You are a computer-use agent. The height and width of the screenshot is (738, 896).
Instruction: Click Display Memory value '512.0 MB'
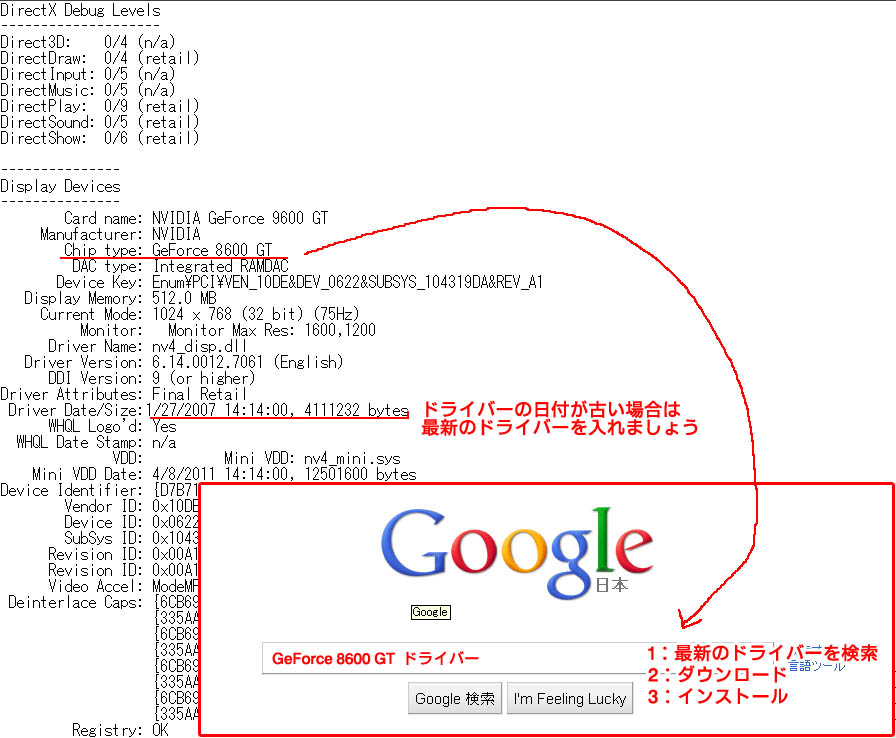185,298
